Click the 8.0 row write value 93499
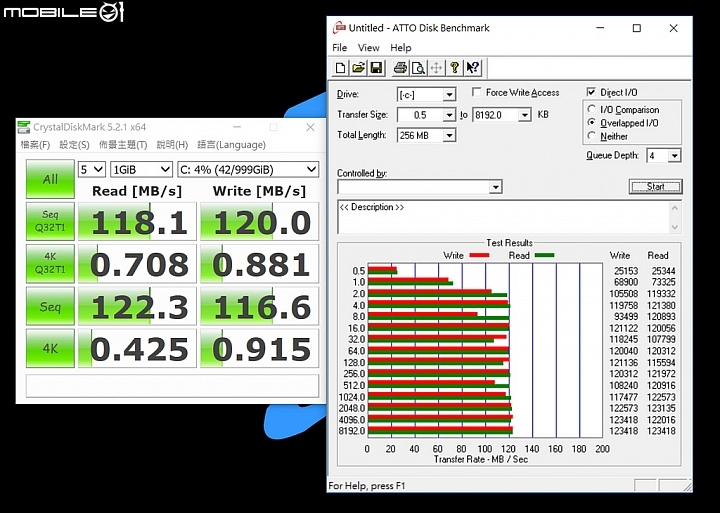 pos(626,316)
